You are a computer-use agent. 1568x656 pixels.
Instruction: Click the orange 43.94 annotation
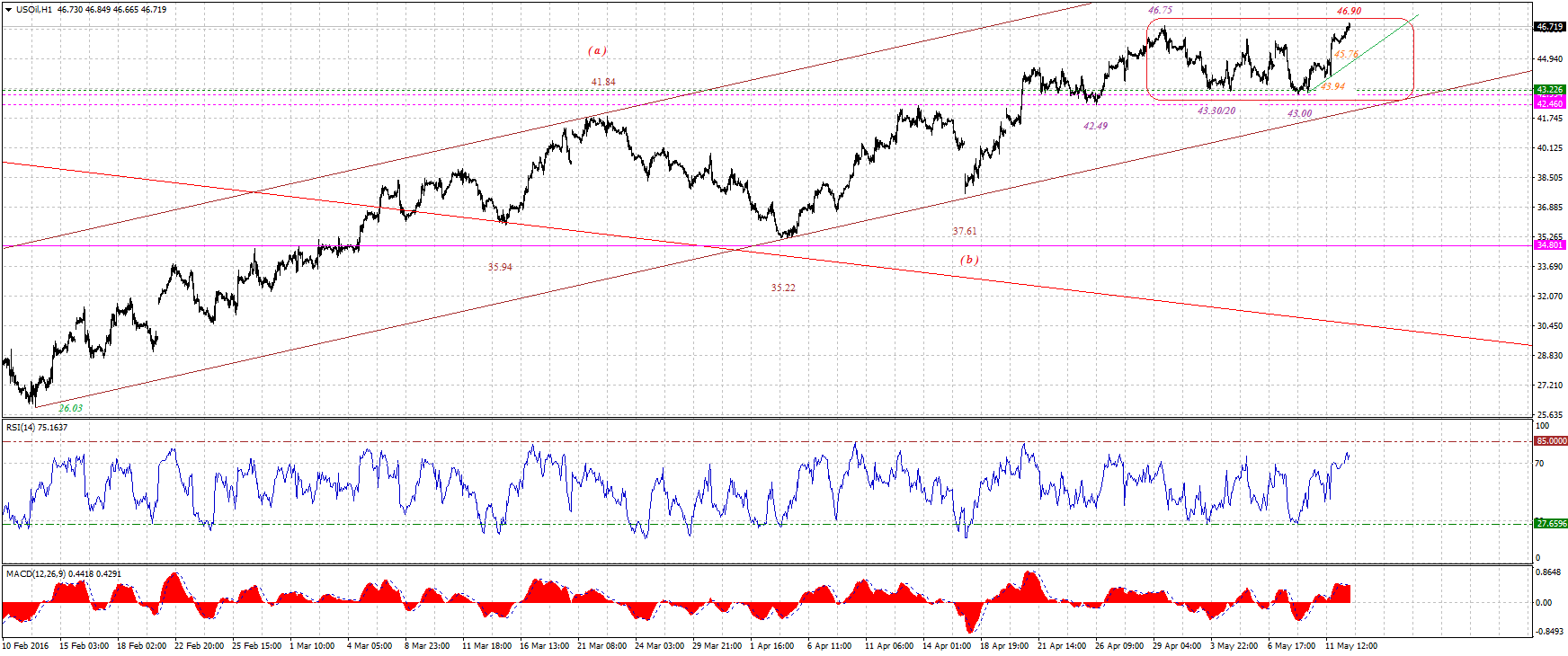(x=1332, y=87)
